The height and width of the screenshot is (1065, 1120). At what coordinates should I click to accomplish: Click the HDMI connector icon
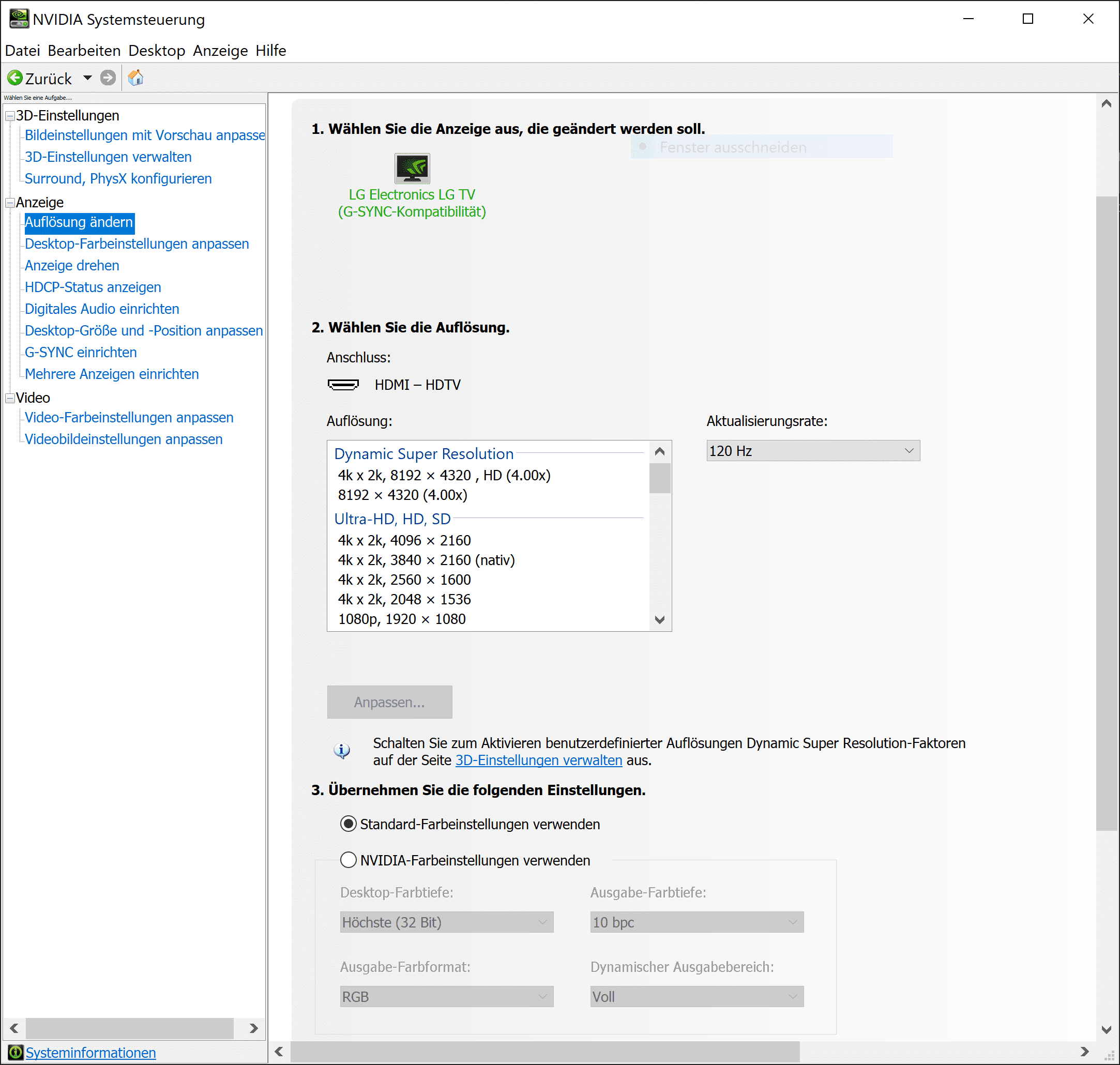tap(343, 385)
